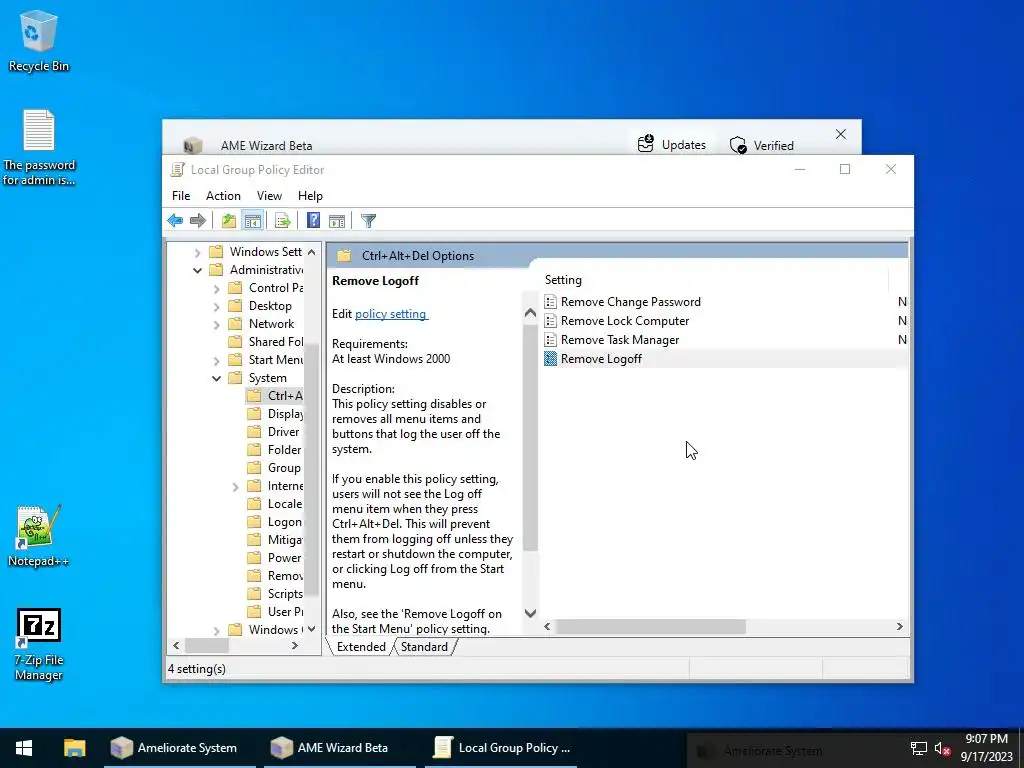1024x768 pixels.
Task: Expand the Control Panel tree node
Action: pyautogui.click(x=216, y=288)
